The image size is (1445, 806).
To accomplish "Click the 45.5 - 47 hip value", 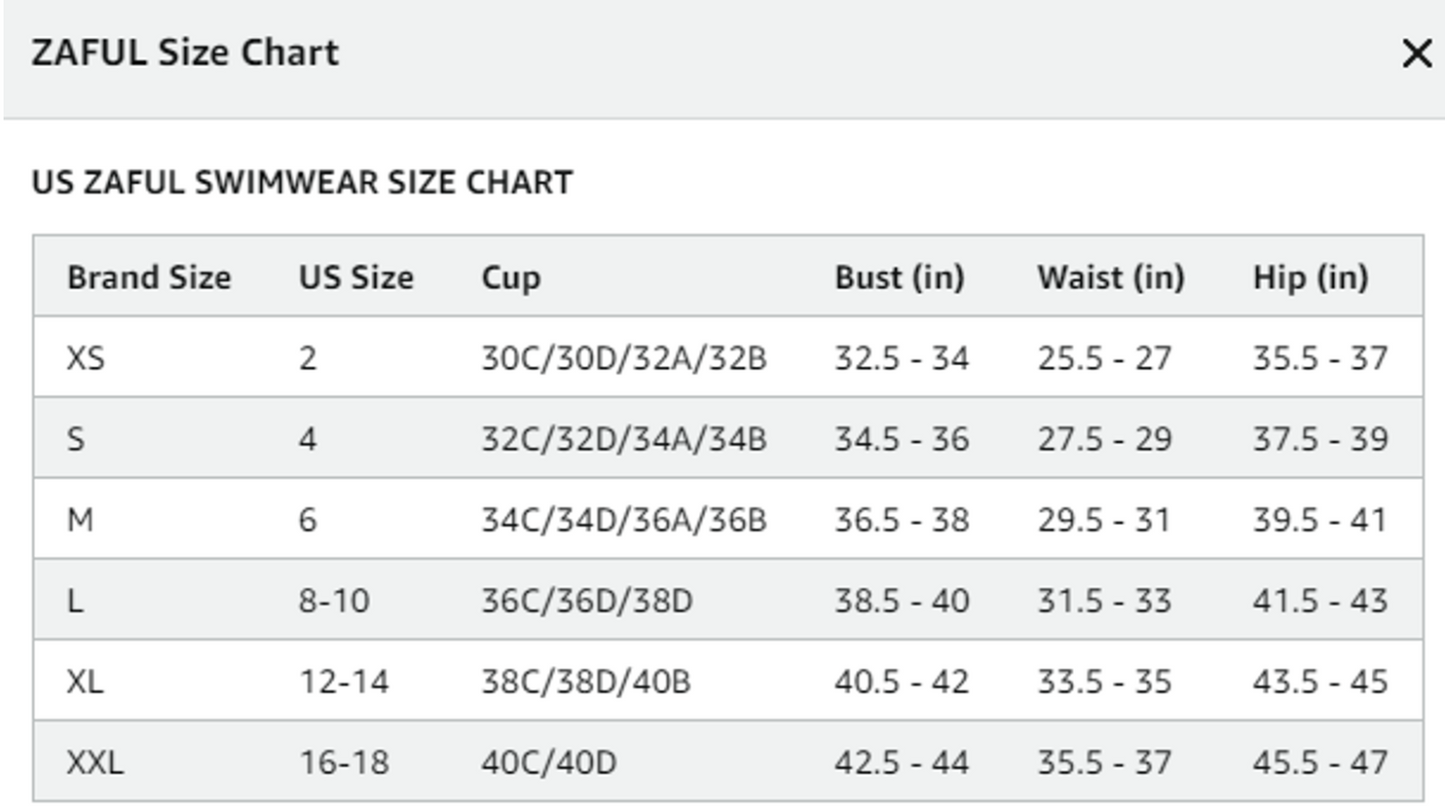I will point(1320,763).
